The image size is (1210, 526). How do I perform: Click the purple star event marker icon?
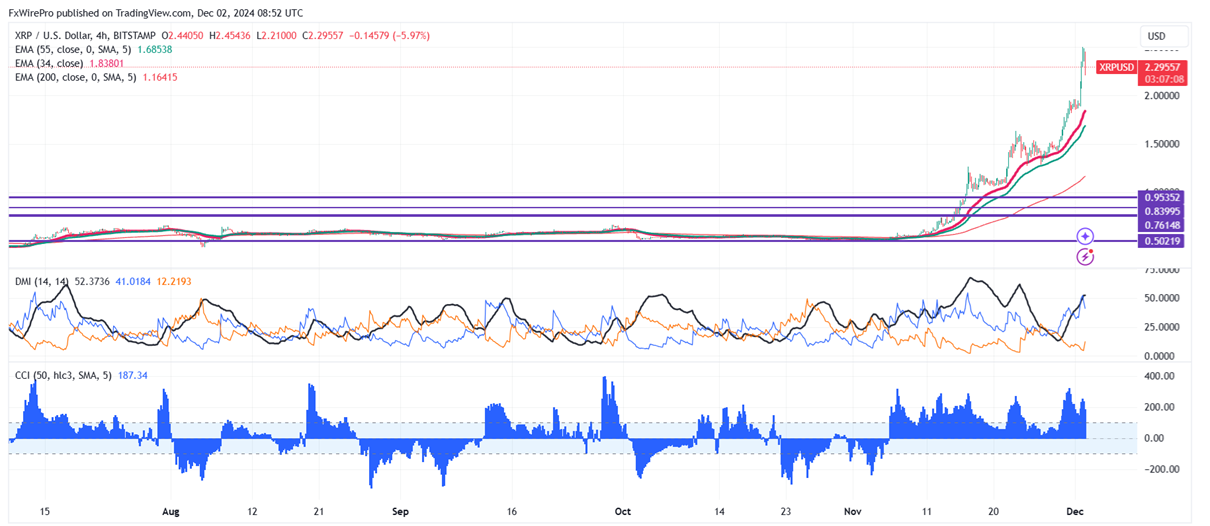coord(1086,237)
